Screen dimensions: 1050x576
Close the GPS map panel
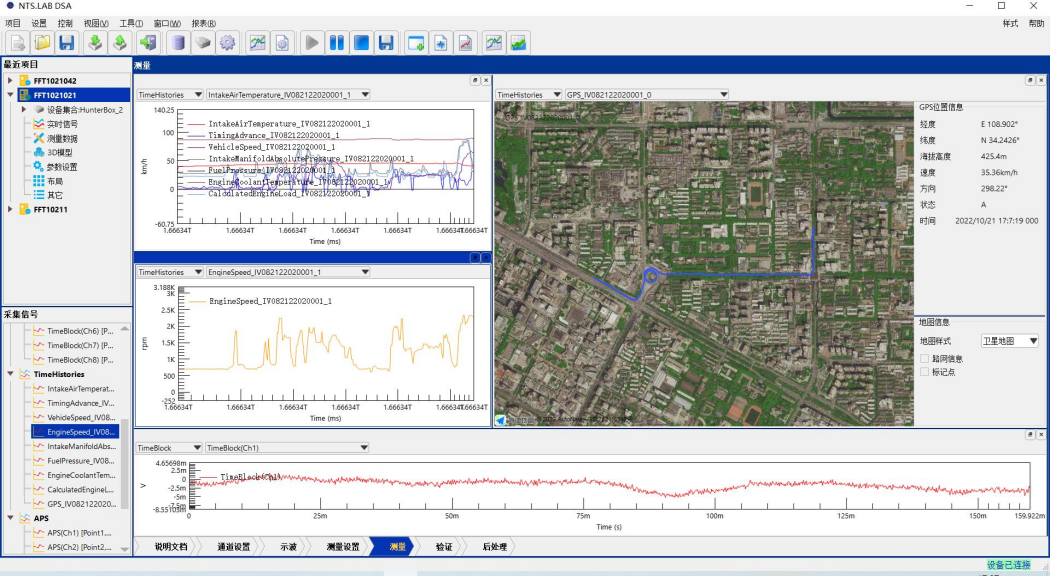1041,80
